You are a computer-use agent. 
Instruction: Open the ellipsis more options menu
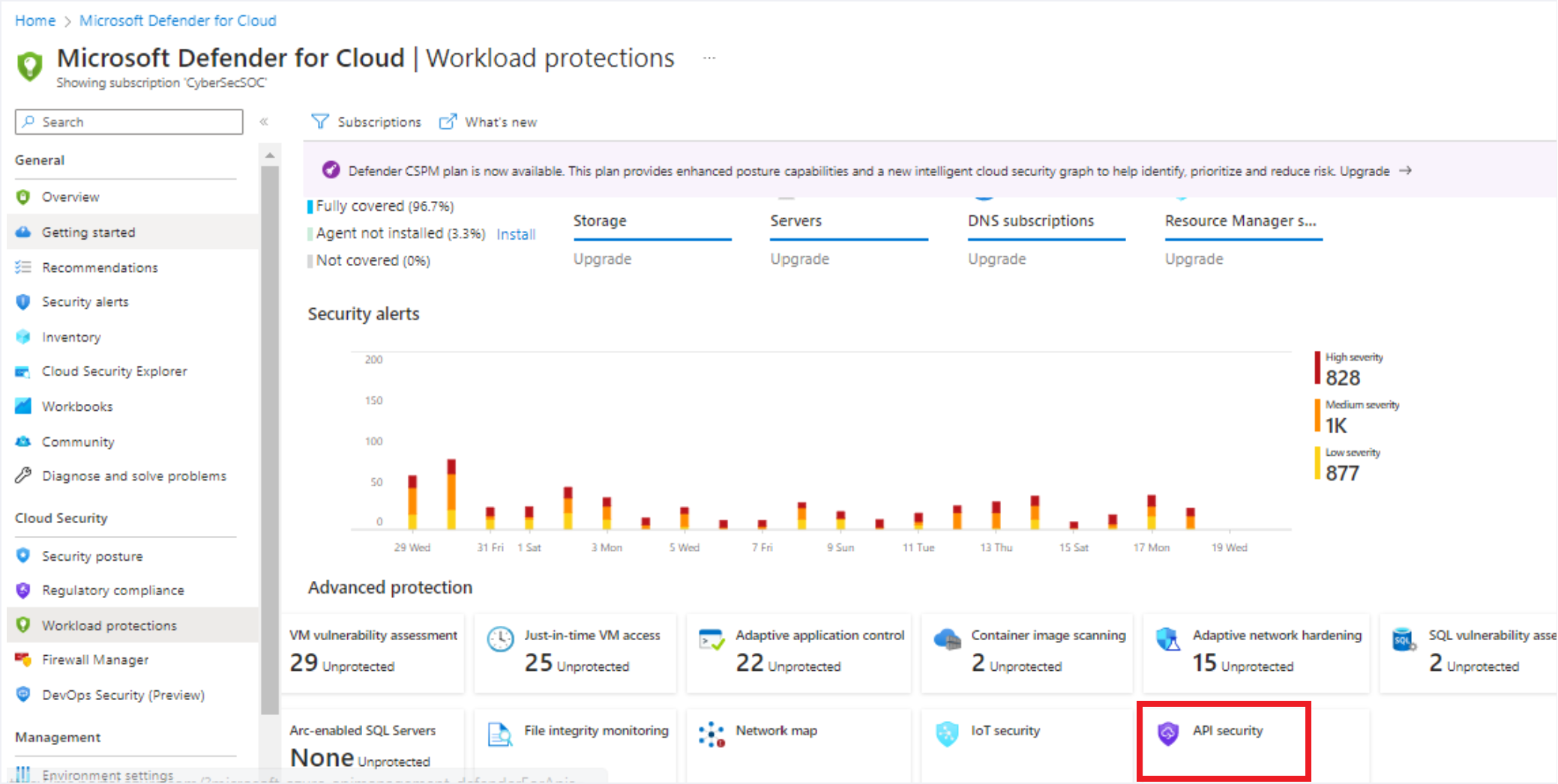tap(709, 58)
